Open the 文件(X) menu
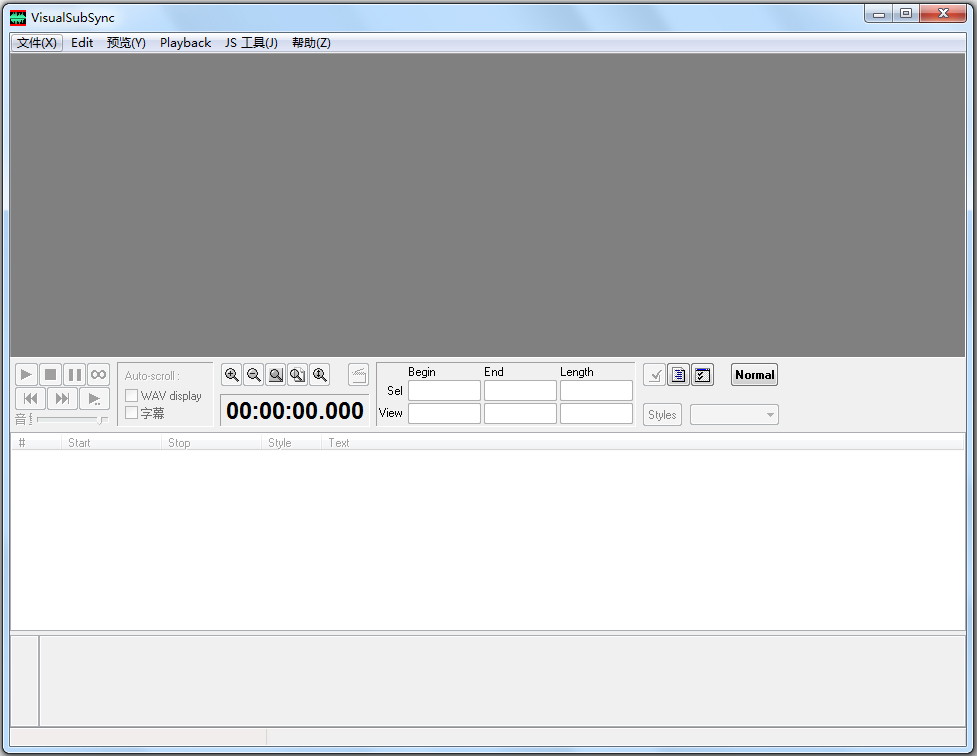The height and width of the screenshot is (756, 977). [37, 43]
